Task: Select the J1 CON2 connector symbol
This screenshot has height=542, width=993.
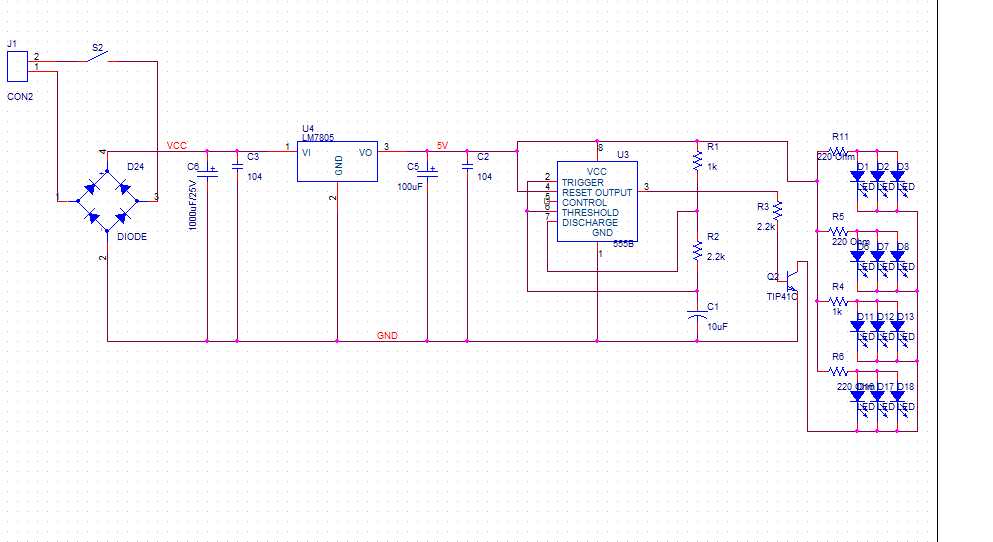Action: tap(17, 66)
